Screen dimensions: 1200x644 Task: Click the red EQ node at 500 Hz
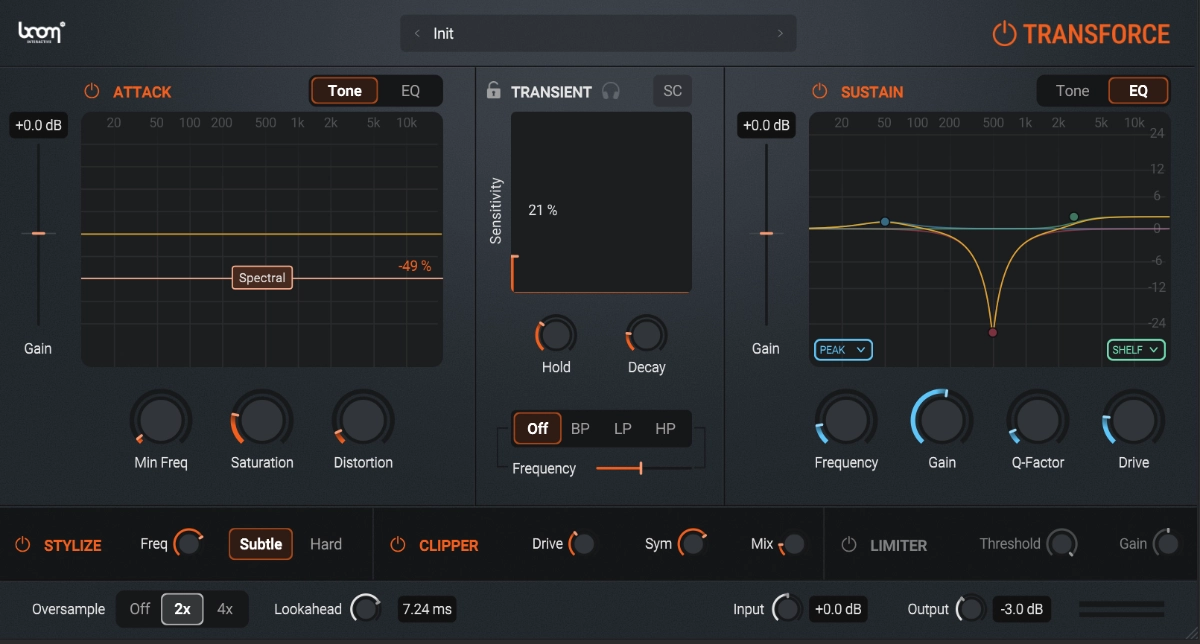tap(993, 332)
